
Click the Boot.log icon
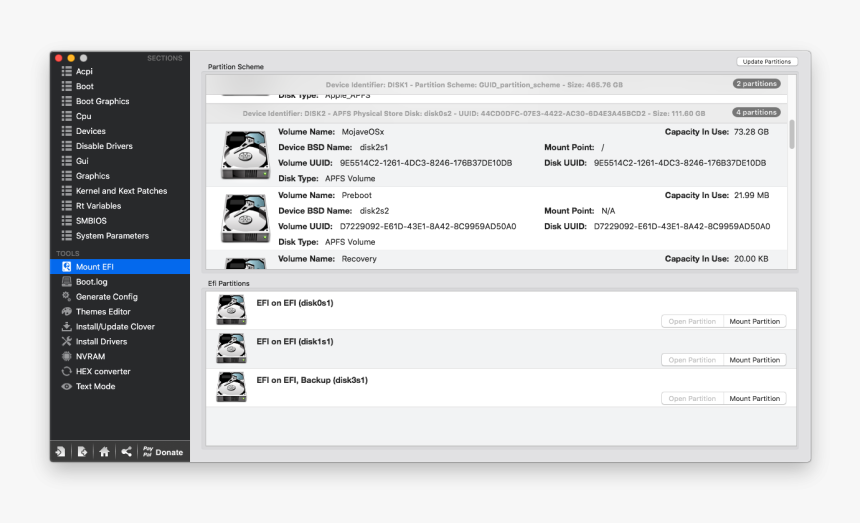tap(66, 282)
